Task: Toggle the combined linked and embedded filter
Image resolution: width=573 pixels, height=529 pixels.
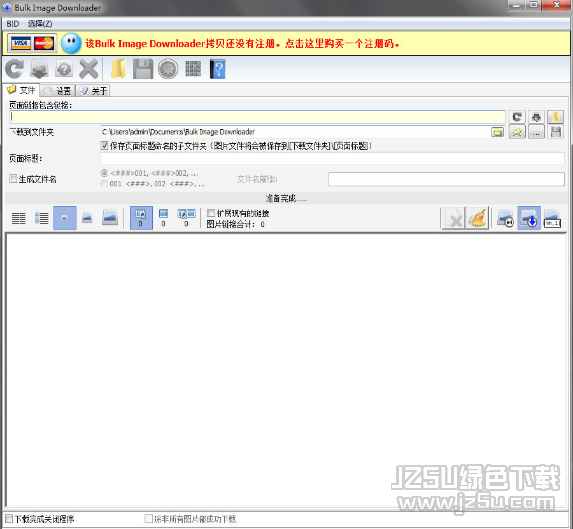Action: 186,218
